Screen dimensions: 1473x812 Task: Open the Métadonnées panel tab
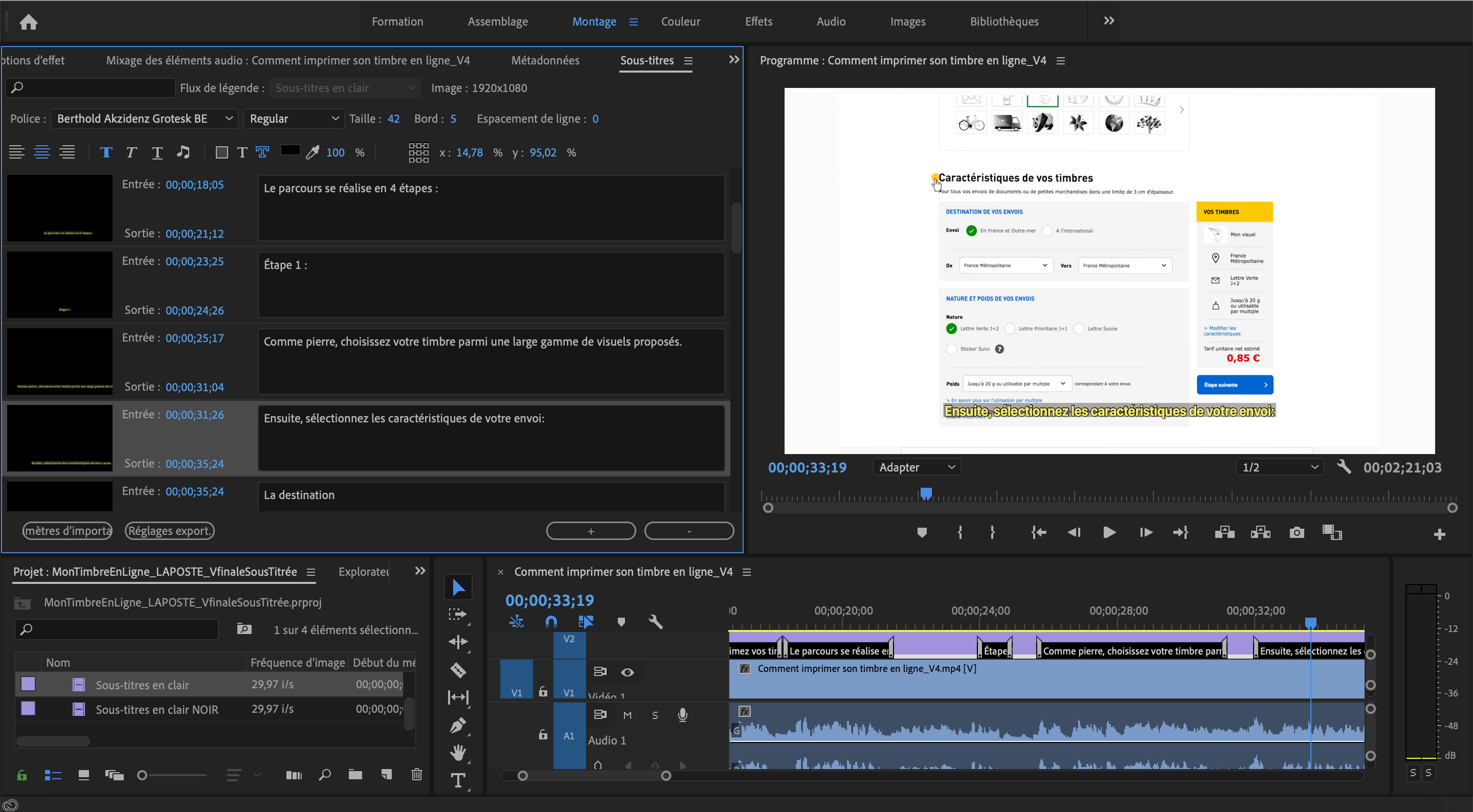[544, 60]
